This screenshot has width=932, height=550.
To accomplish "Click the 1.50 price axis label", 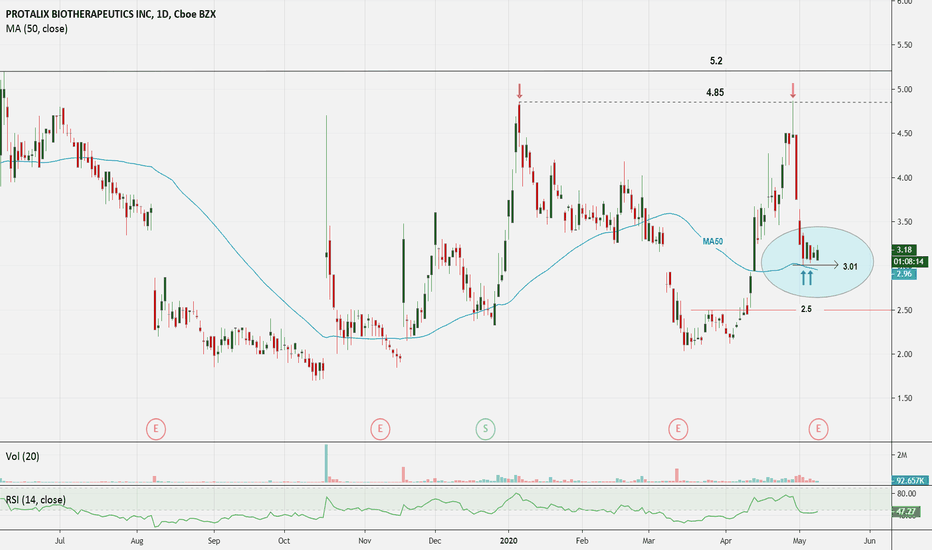I will pyautogui.click(x=905, y=398).
